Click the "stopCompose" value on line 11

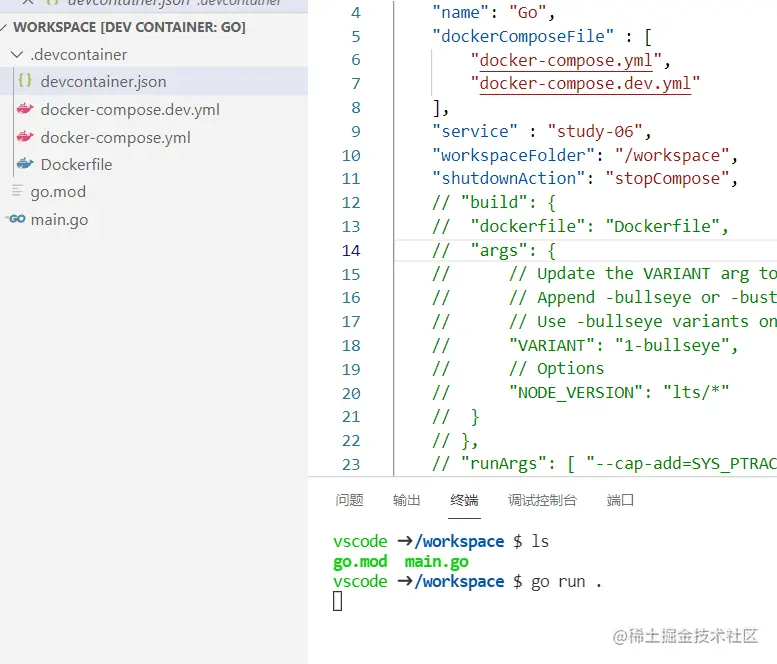point(667,178)
